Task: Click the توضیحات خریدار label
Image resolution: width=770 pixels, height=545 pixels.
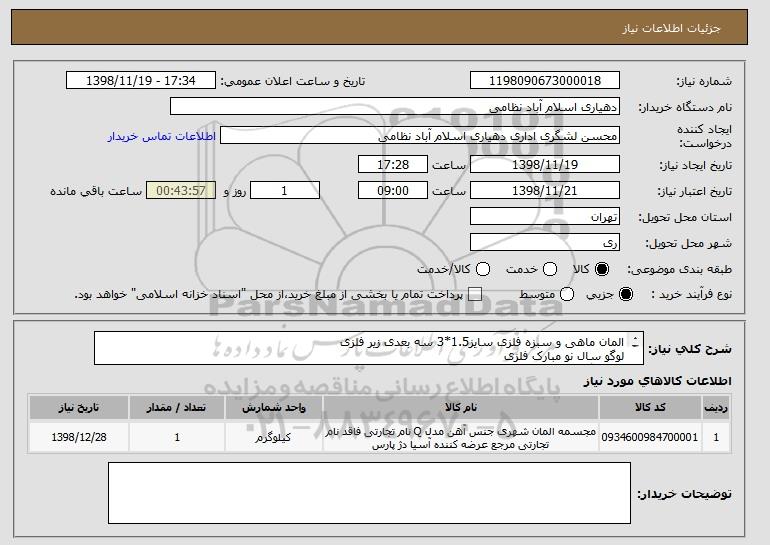Action: [685, 494]
